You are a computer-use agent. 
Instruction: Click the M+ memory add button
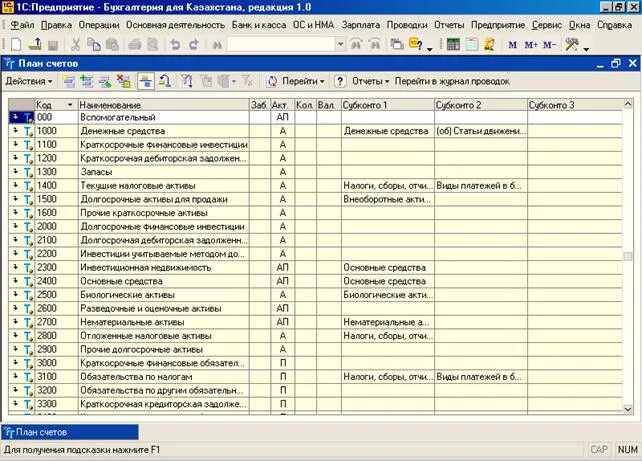[531, 45]
